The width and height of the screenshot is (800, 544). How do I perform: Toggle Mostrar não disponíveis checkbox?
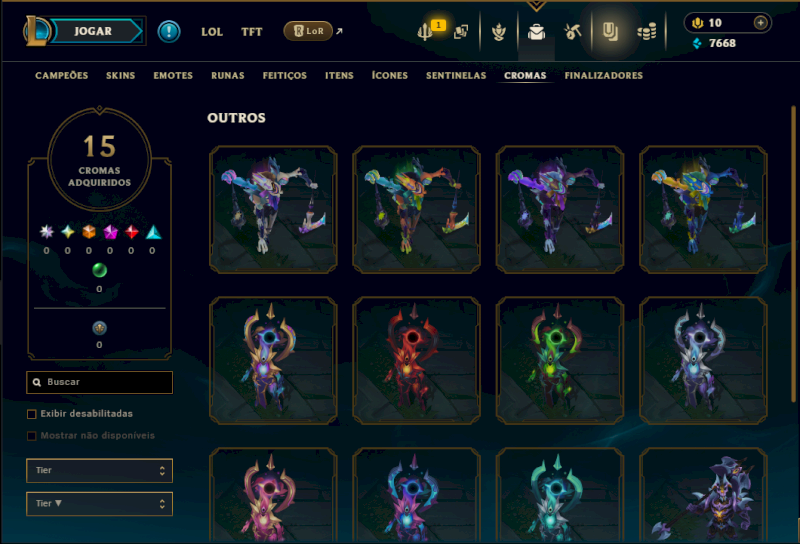[32, 436]
